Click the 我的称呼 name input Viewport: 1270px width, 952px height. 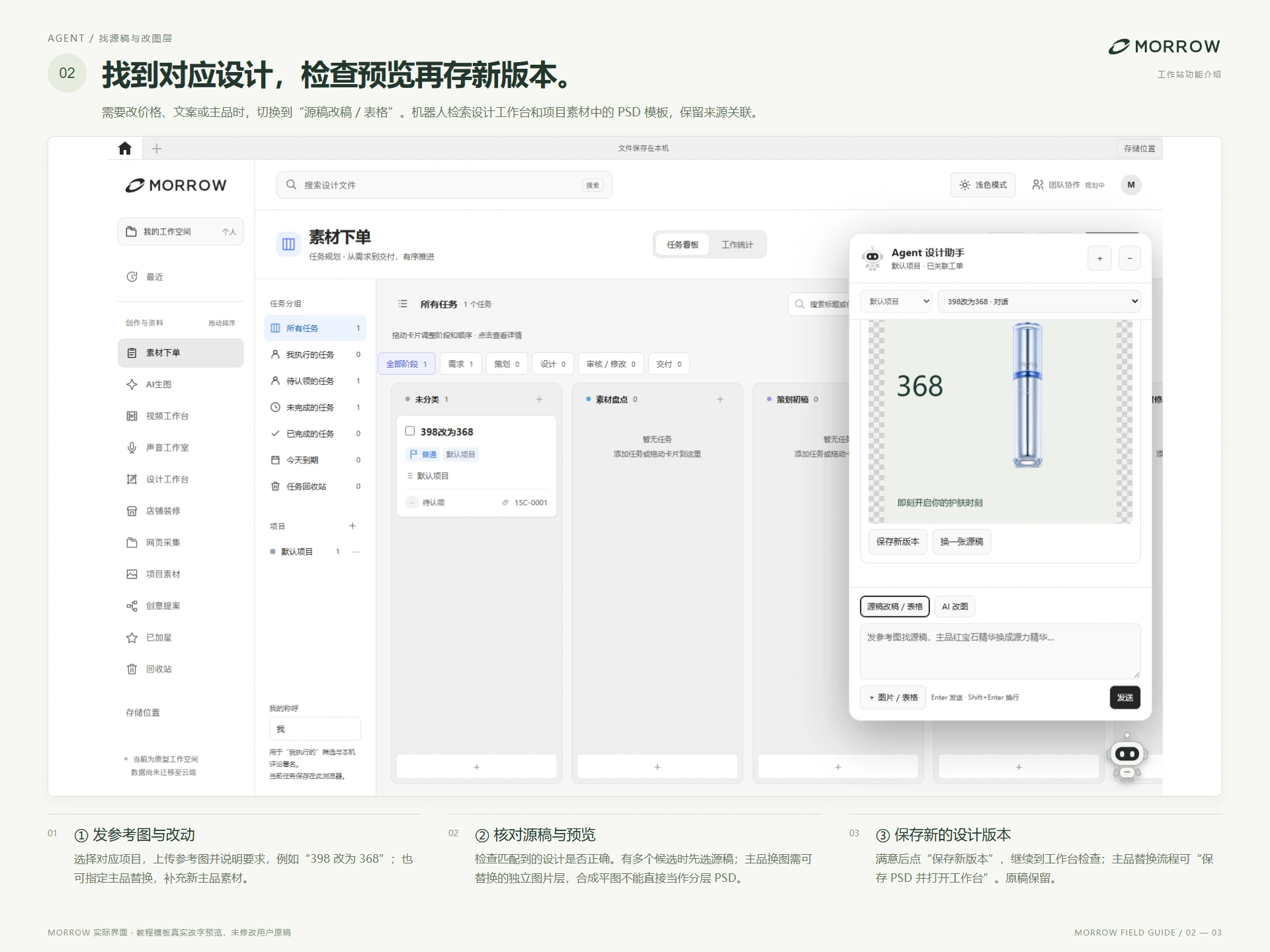point(315,729)
